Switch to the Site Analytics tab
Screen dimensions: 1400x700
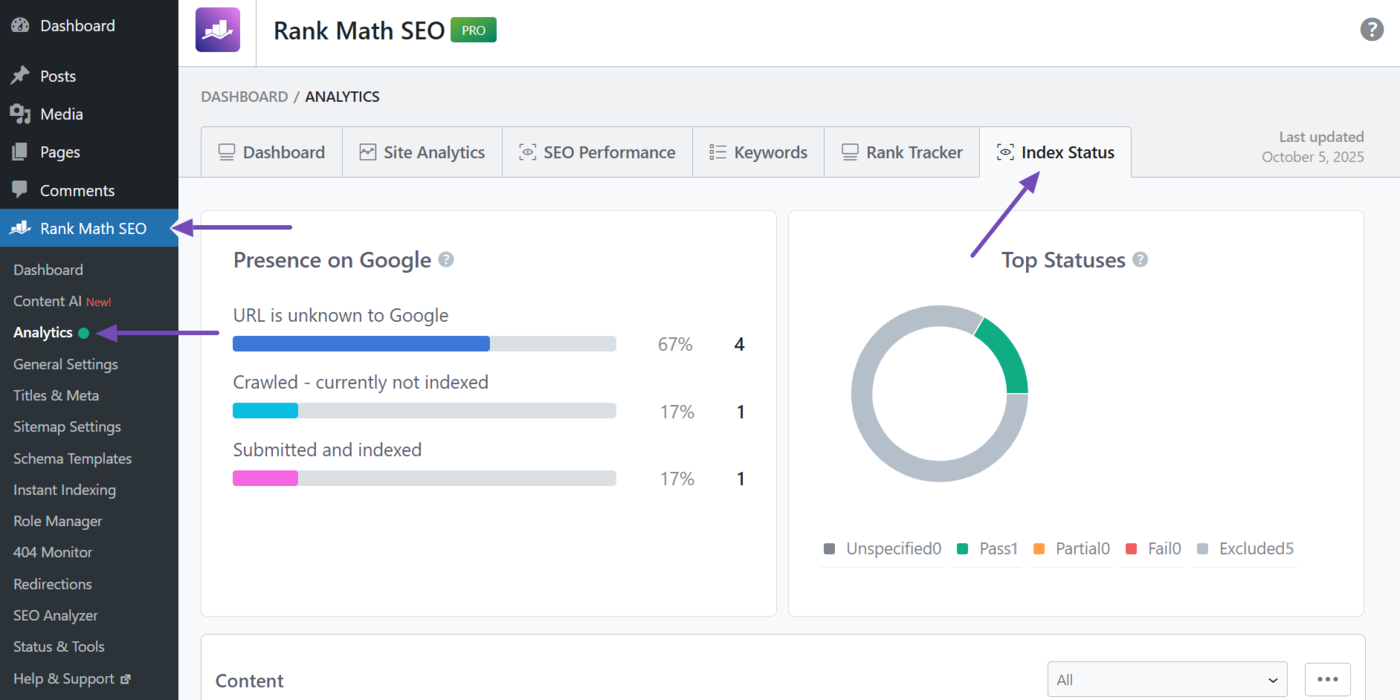[x=421, y=151]
